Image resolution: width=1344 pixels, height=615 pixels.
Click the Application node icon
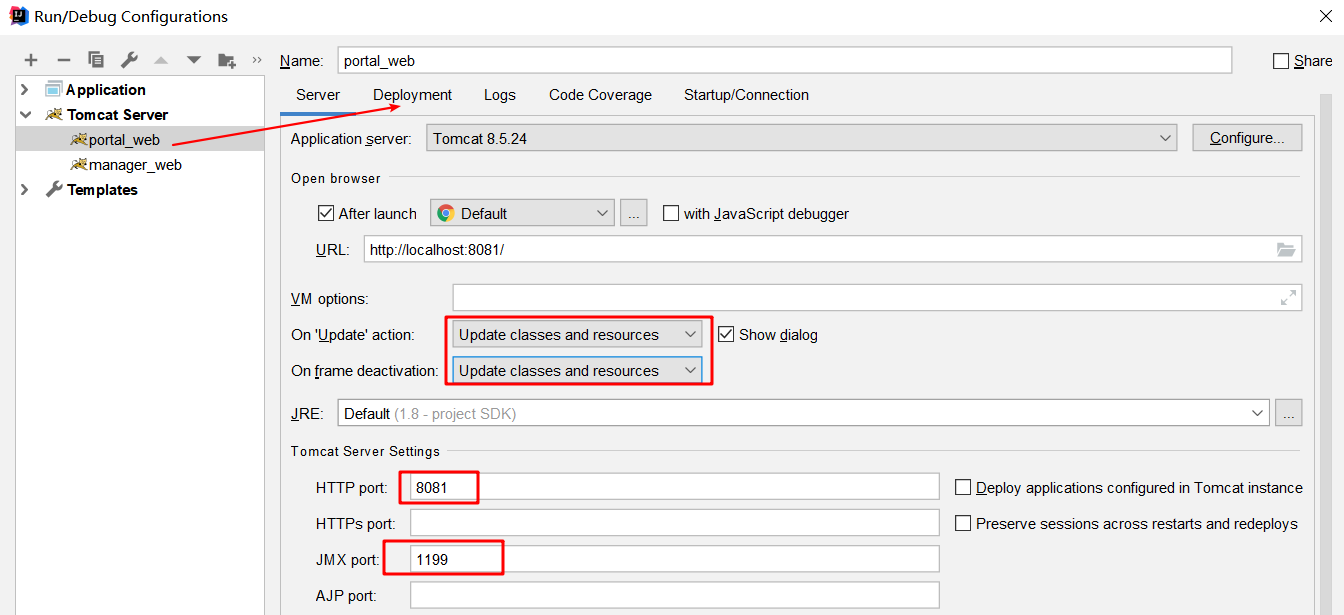pyautogui.click(x=54, y=89)
